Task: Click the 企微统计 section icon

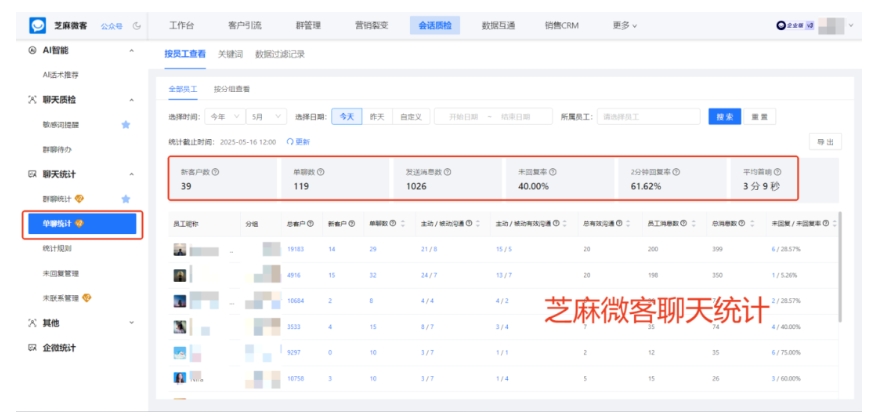Action: pyautogui.click(x=32, y=348)
